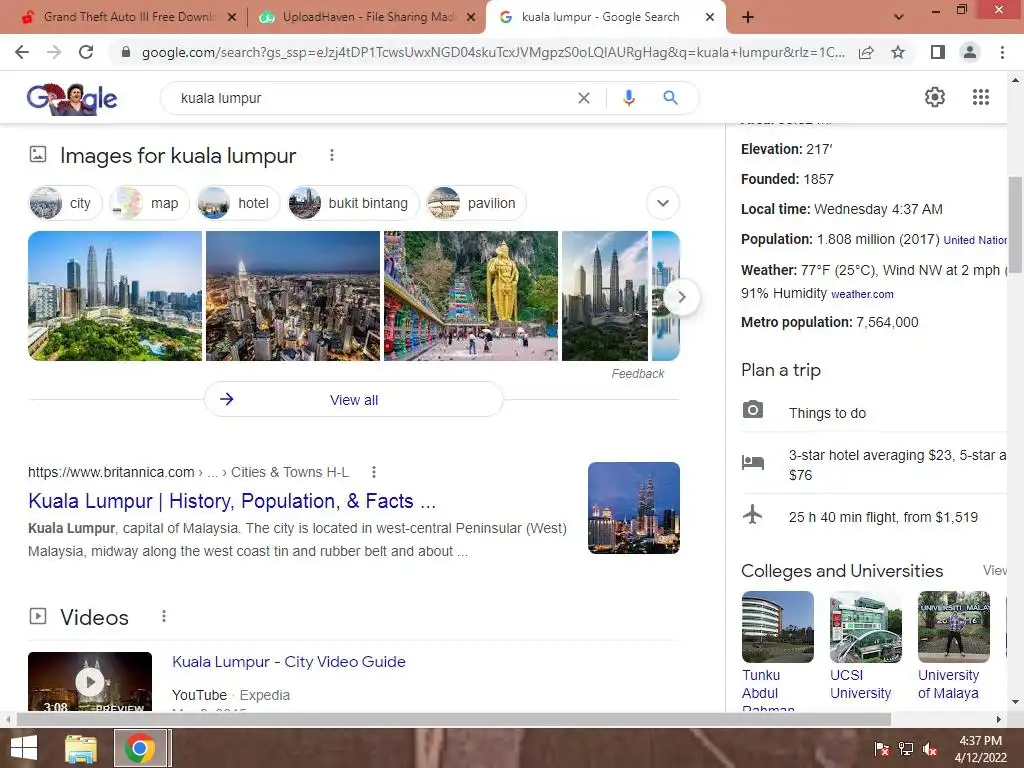The image size is (1024, 768).
Task: Filter images by map chip
Action: point(149,203)
